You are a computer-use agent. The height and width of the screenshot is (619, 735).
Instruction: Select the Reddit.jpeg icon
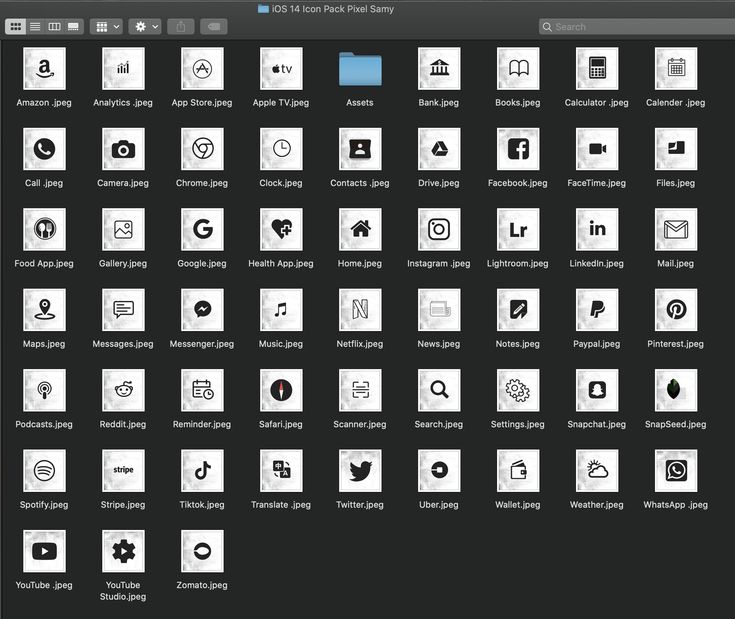click(123, 390)
